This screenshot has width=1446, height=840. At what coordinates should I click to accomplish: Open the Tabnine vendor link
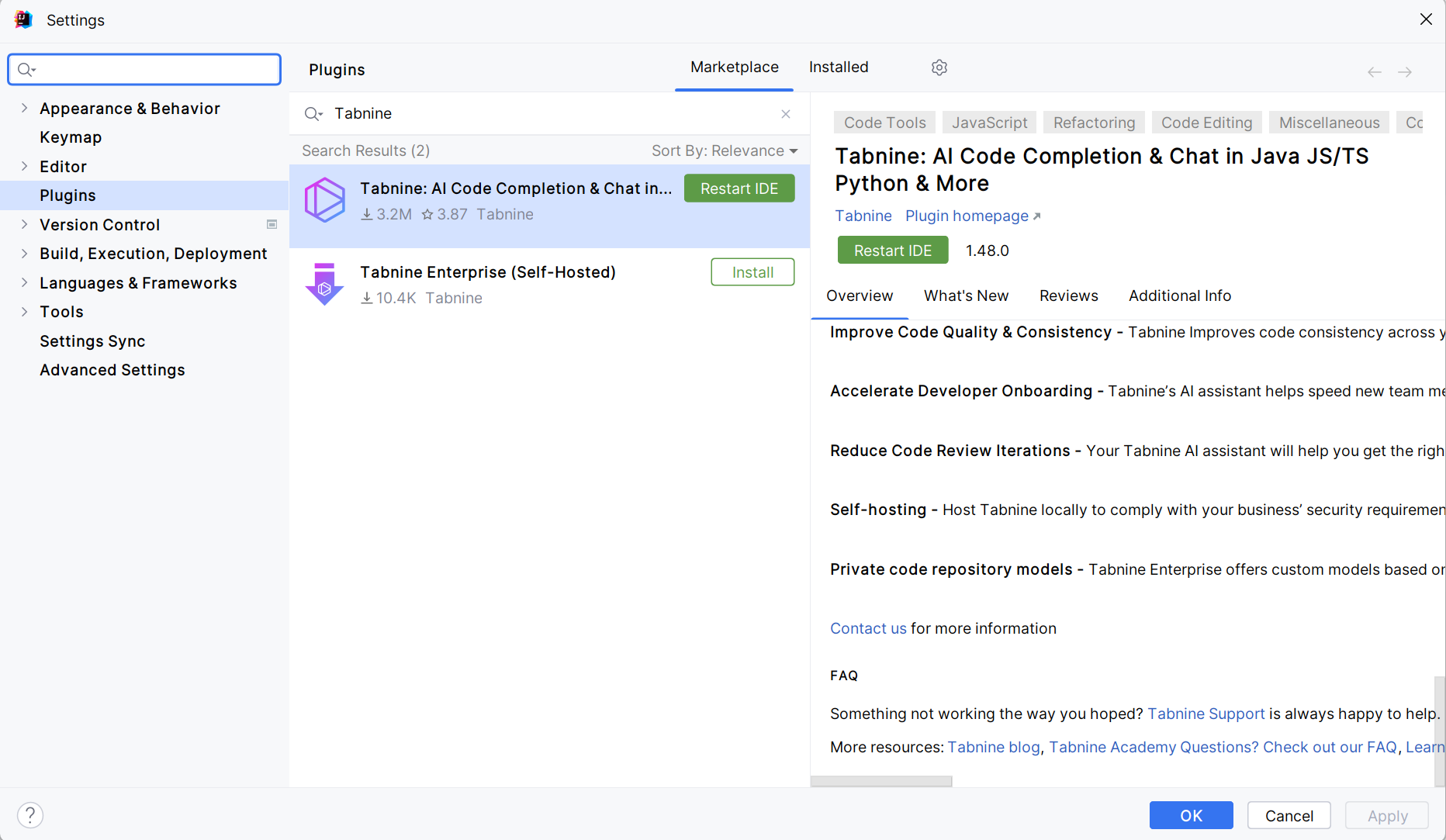pyautogui.click(x=863, y=216)
